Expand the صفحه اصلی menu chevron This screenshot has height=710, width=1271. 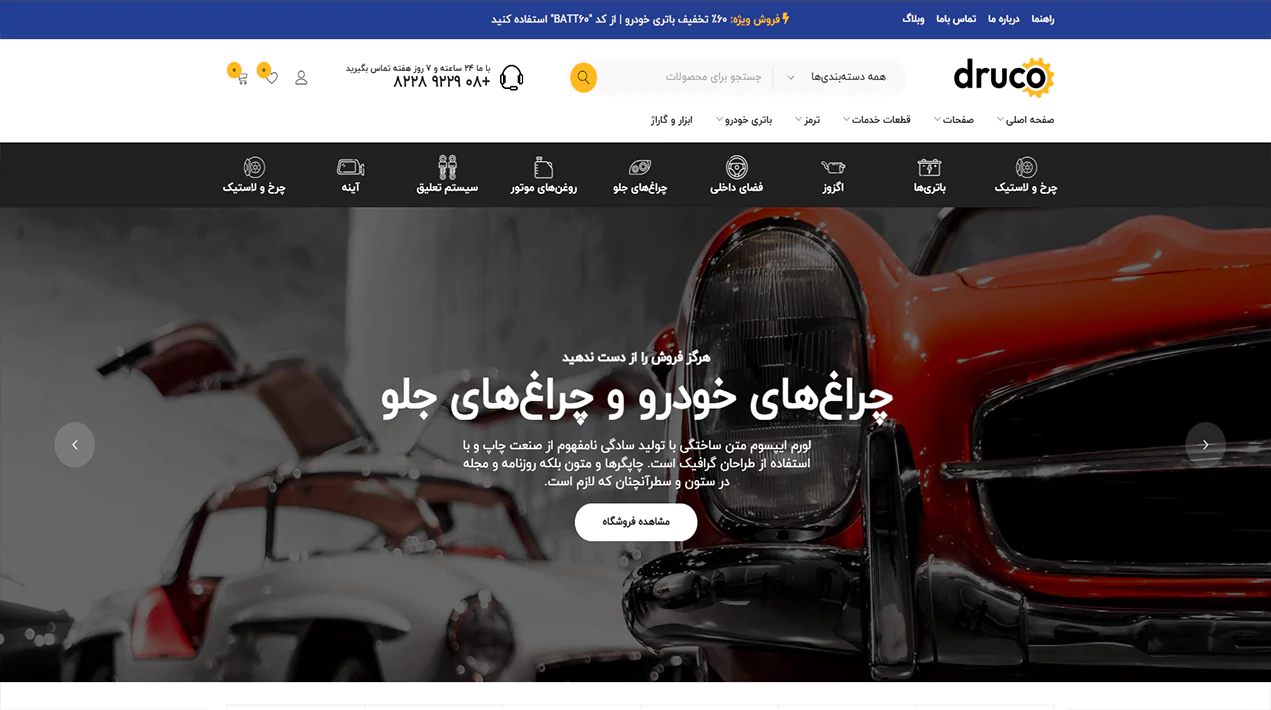coord(1000,120)
